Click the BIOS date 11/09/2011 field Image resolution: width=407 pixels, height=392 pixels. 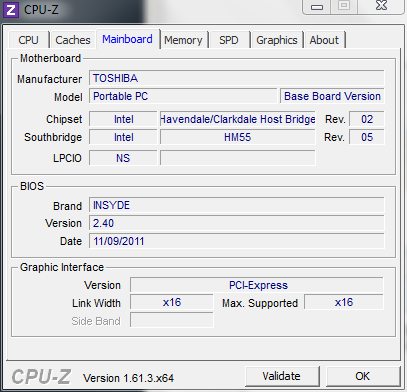tap(237, 241)
